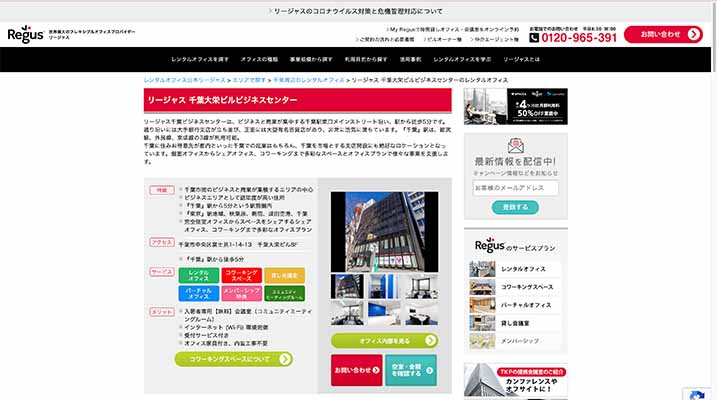The height and width of the screenshot is (400, 717).
Task: Click the dark green コミュニティミーティングルーム tag
Action: point(284,293)
